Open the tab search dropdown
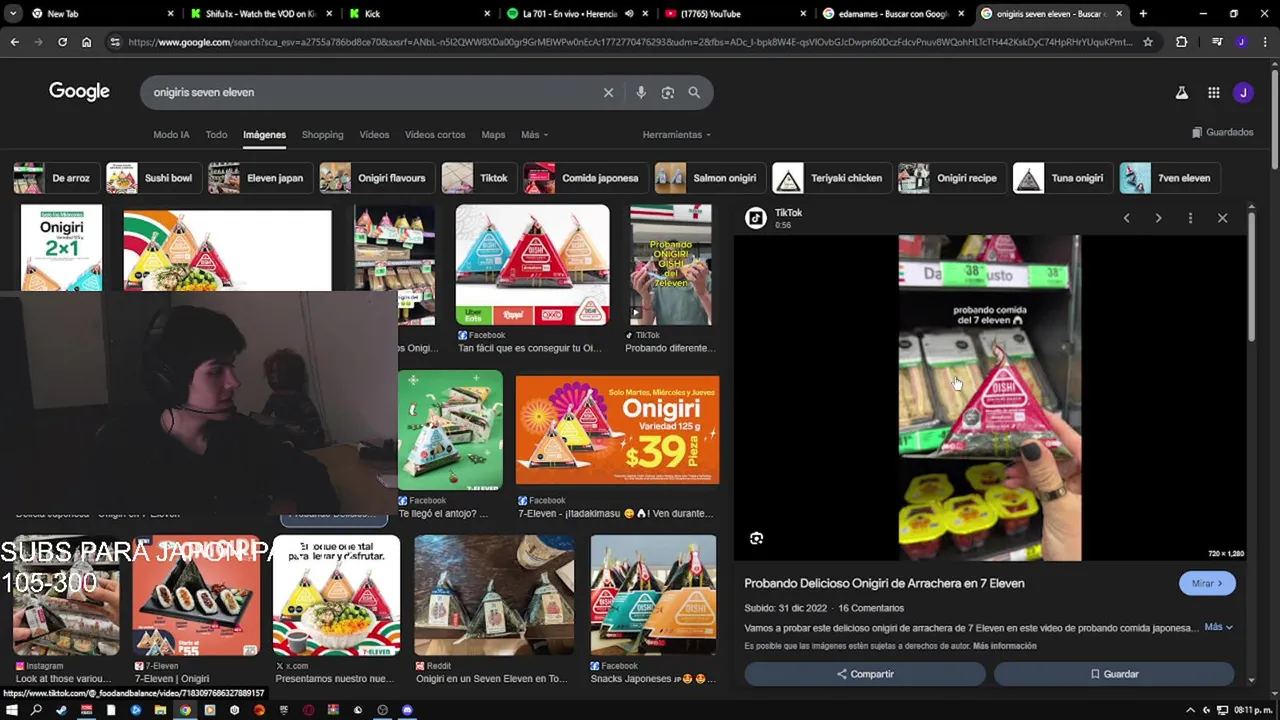 pos(13,14)
